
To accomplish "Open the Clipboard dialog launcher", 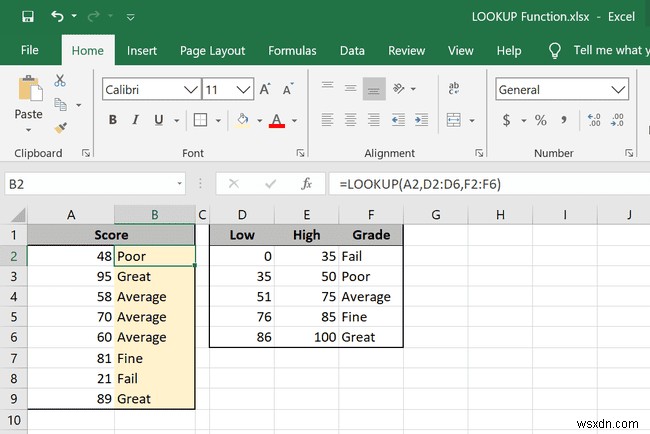I will coord(86,153).
